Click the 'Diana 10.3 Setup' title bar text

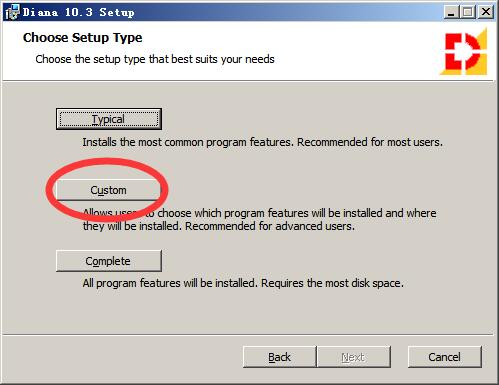pos(79,12)
